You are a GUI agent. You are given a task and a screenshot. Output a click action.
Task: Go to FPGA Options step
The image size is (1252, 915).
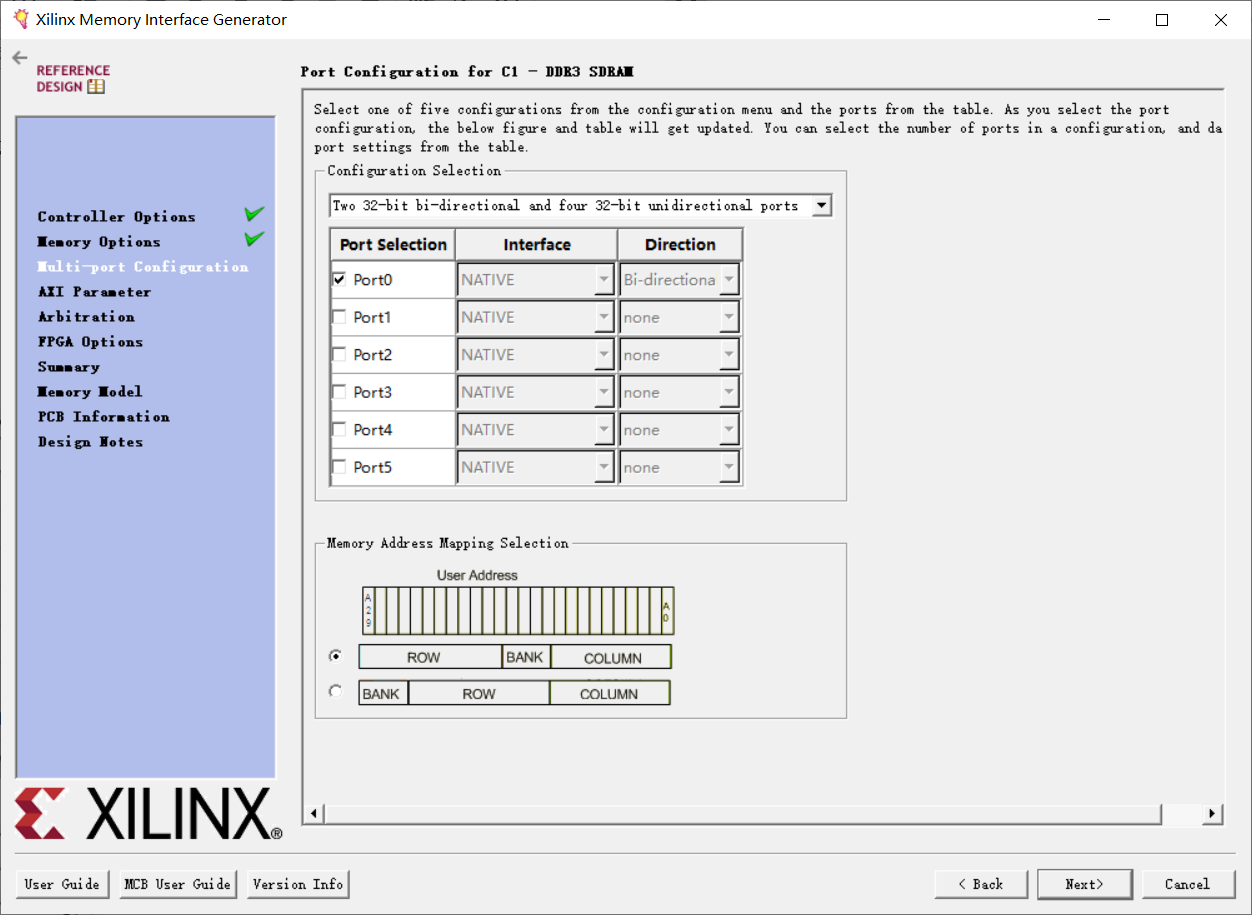coord(90,342)
